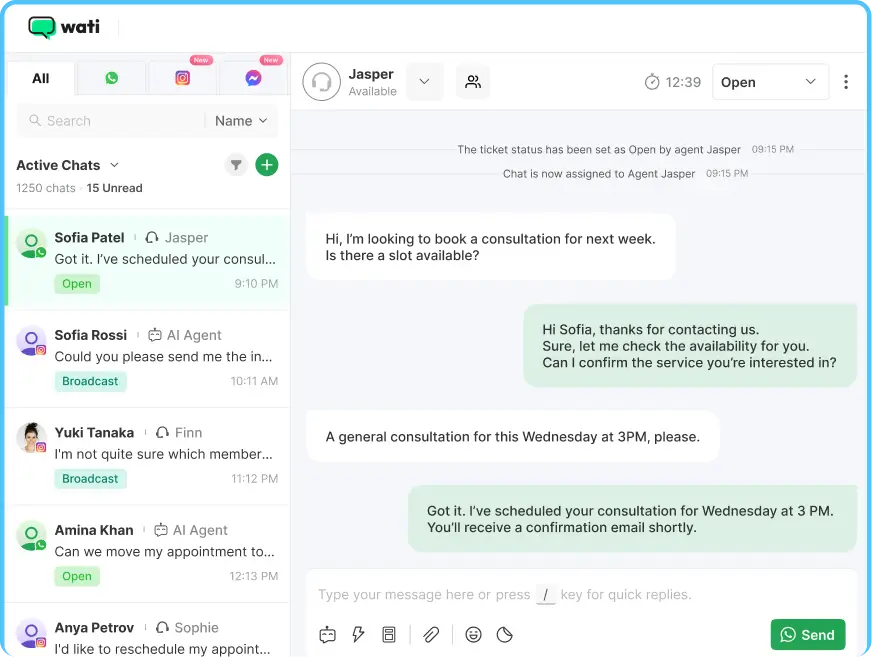Start a new chat with the green plus

coord(267,165)
